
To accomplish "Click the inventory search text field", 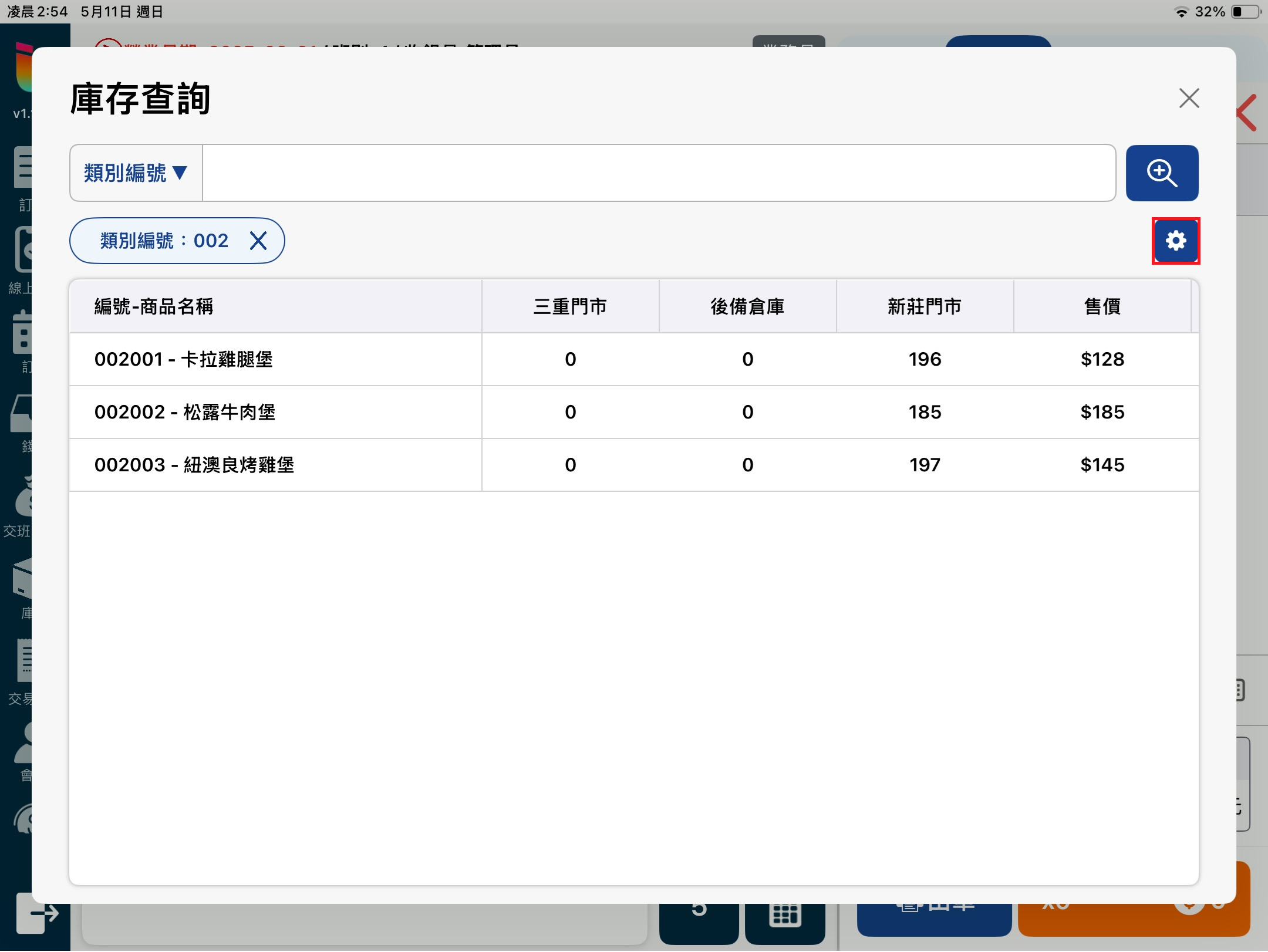I will [x=657, y=173].
